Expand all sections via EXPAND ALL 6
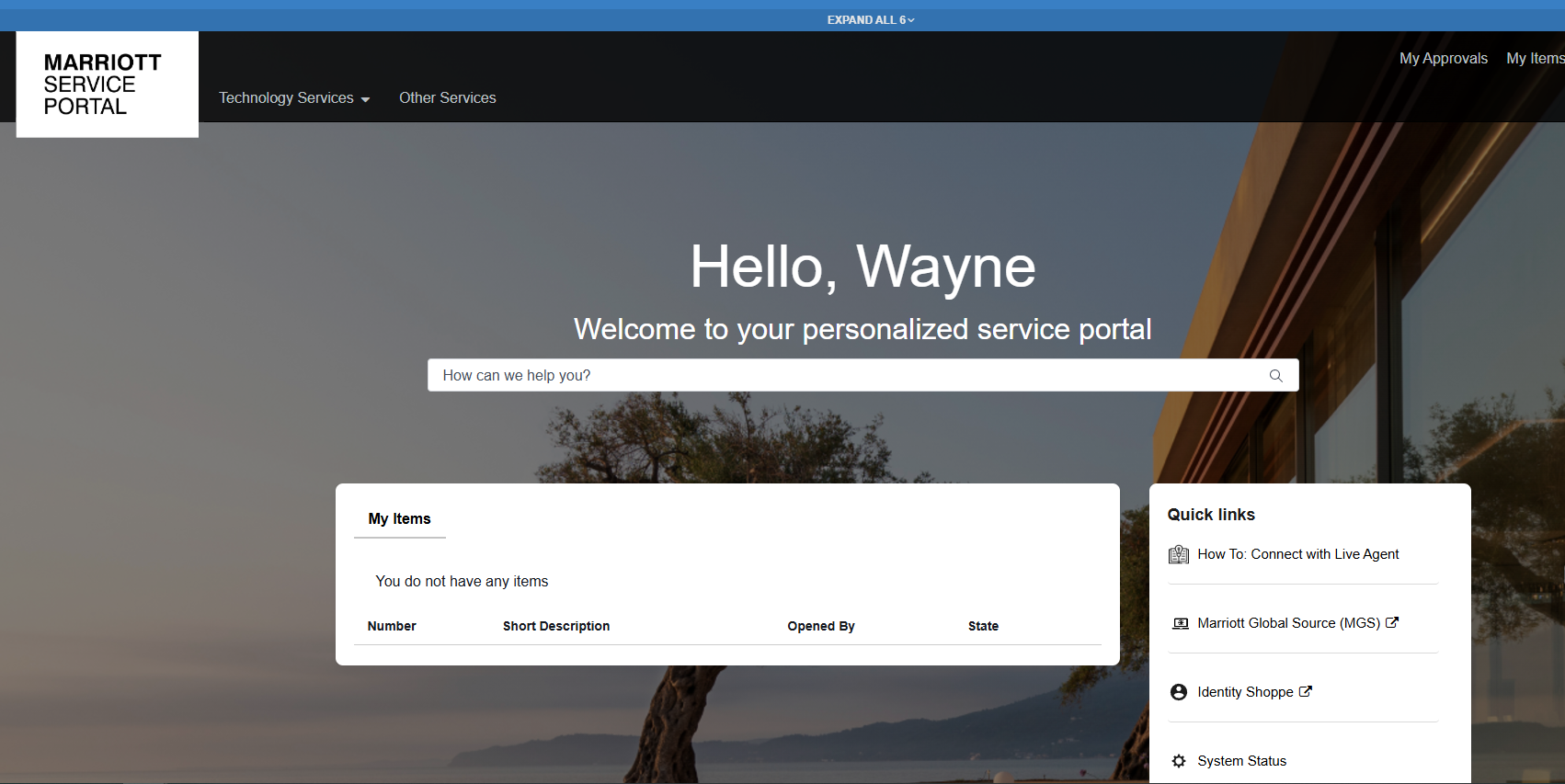The image size is (1565, 784). [871, 19]
